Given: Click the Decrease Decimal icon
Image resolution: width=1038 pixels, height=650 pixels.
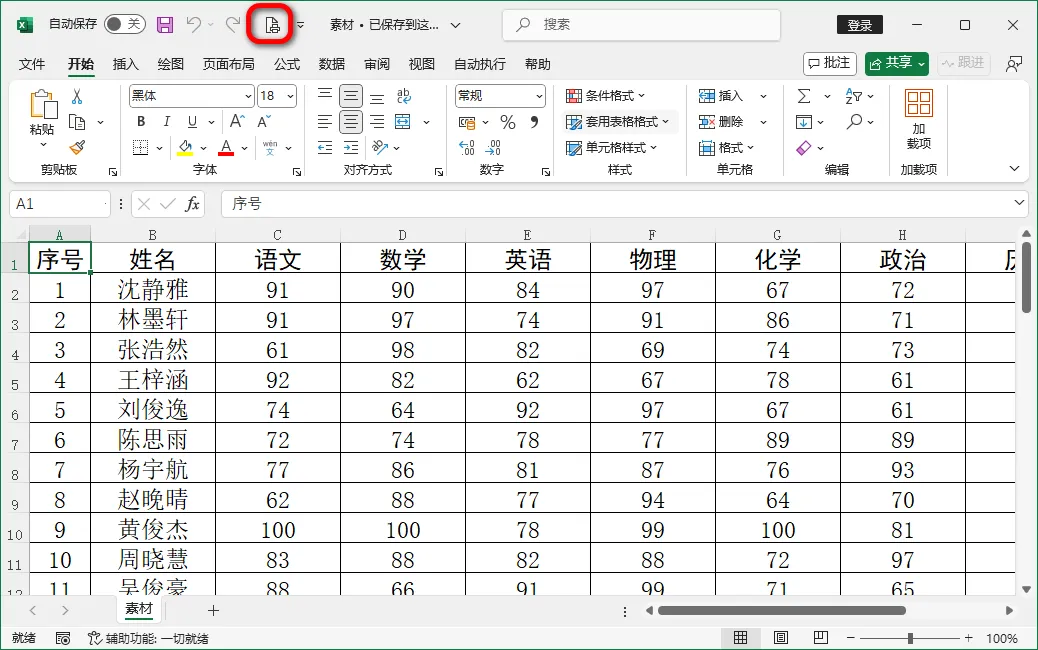Looking at the screenshot, I should tap(493, 148).
